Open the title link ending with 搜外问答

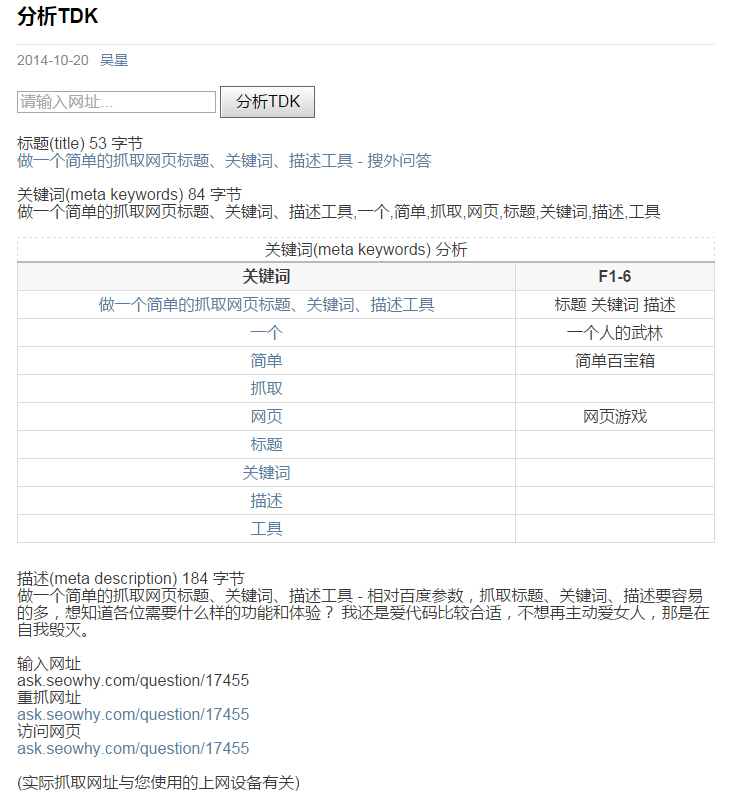[x=224, y=161]
